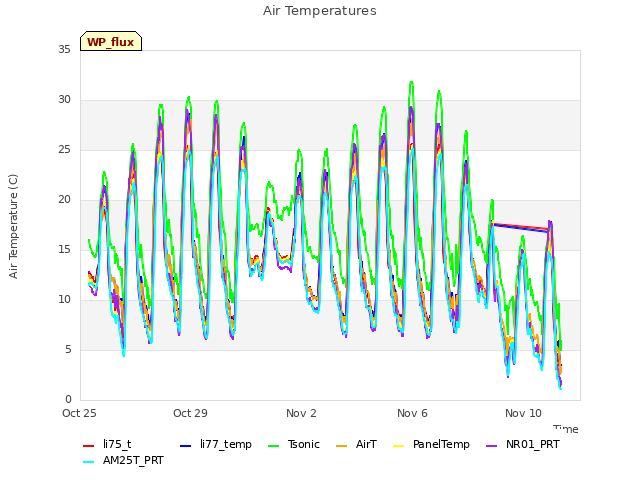
Task: Click the 10 y-axis tick label
Action: point(64,300)
